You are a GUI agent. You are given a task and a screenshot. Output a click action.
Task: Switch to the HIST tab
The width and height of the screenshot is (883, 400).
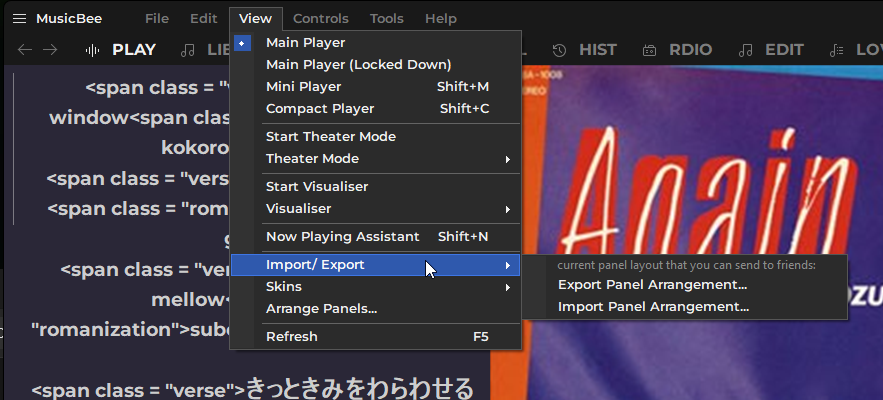598,50
